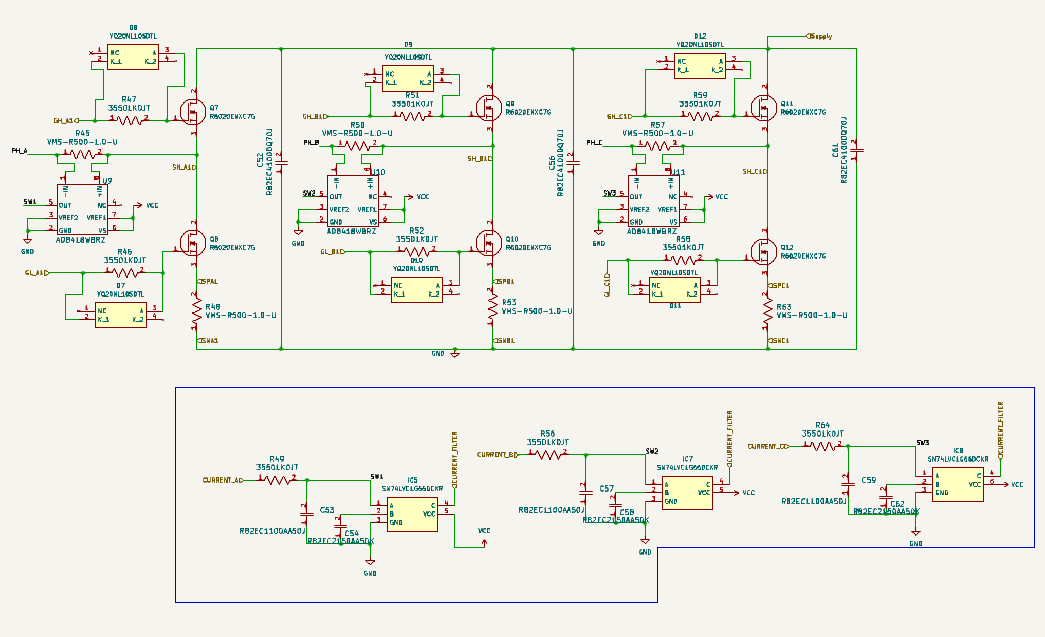Select resistor R63 symbol
This screenshot has height=637, width=1045.
(x=768, y=312)
